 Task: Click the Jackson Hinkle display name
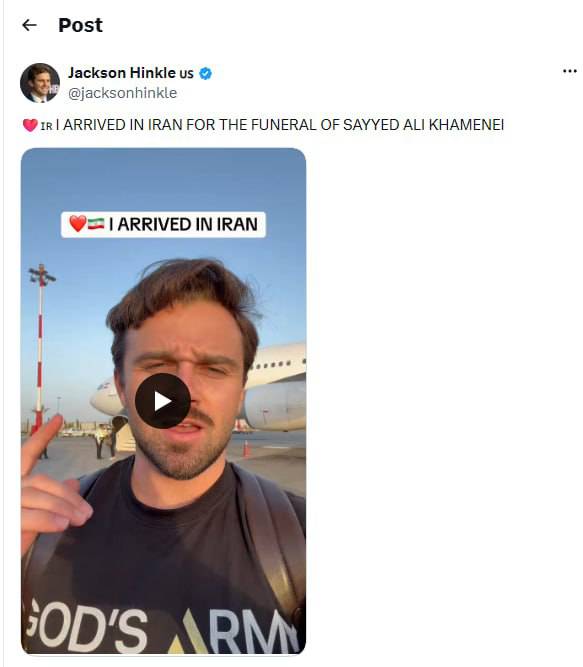[122, 73]
